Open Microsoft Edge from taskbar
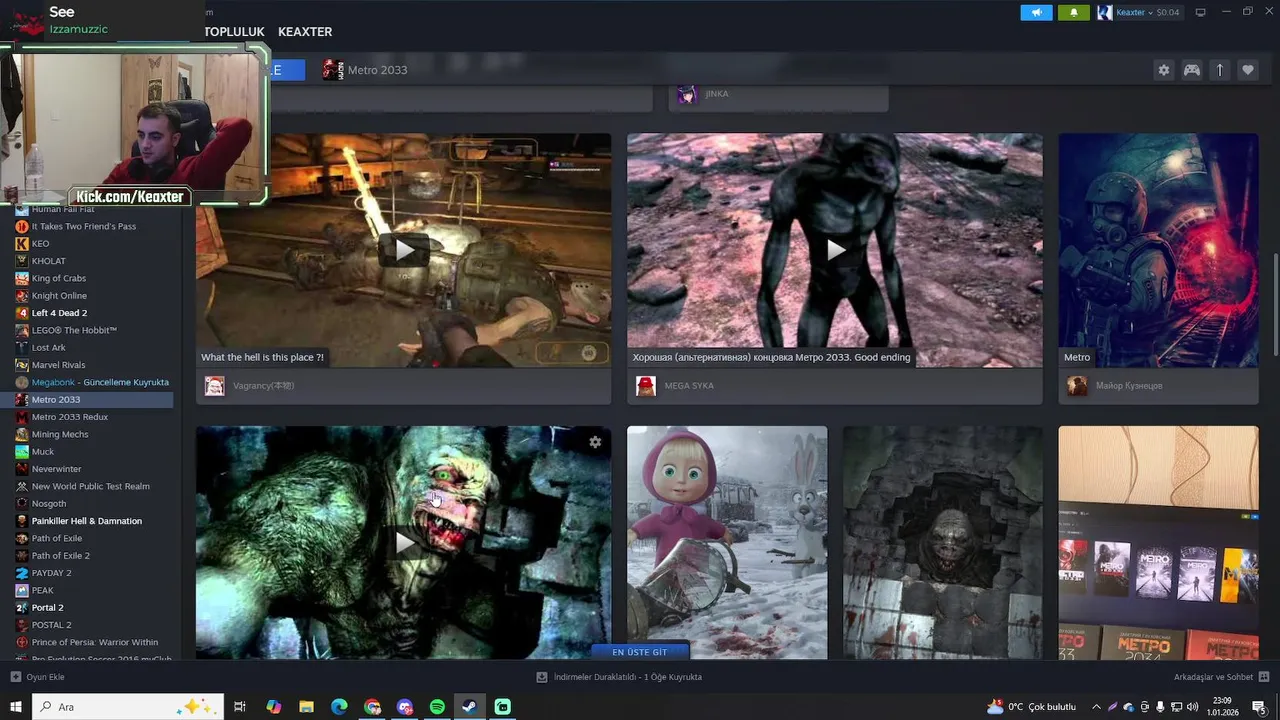Viewport: 1280px width, 720px height. coord(339,707)
